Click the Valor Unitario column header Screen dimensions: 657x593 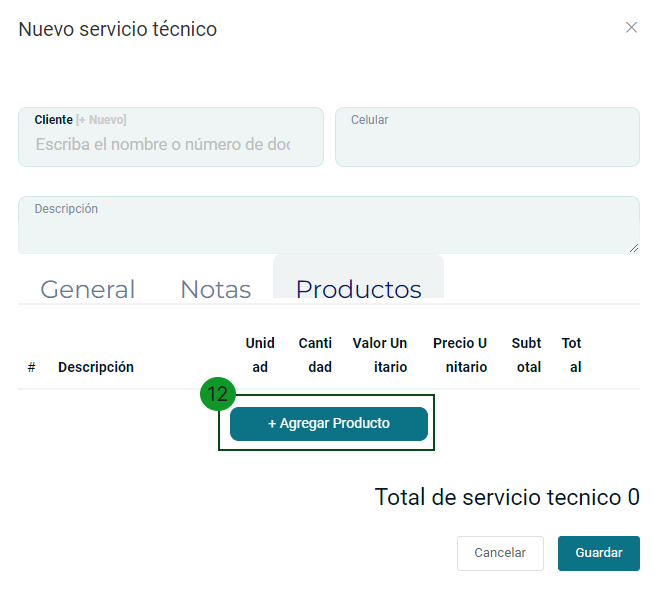click(380, 355)
